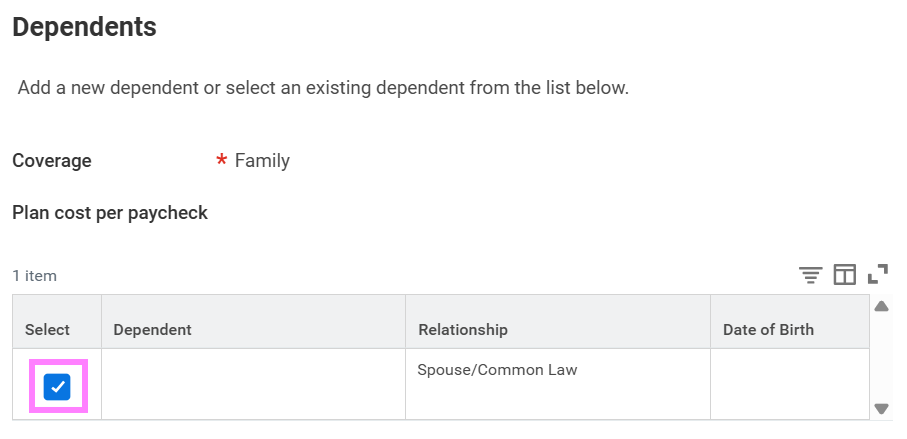
Task: Open the Date of Birth column header
Action: [x=768, y=330]
